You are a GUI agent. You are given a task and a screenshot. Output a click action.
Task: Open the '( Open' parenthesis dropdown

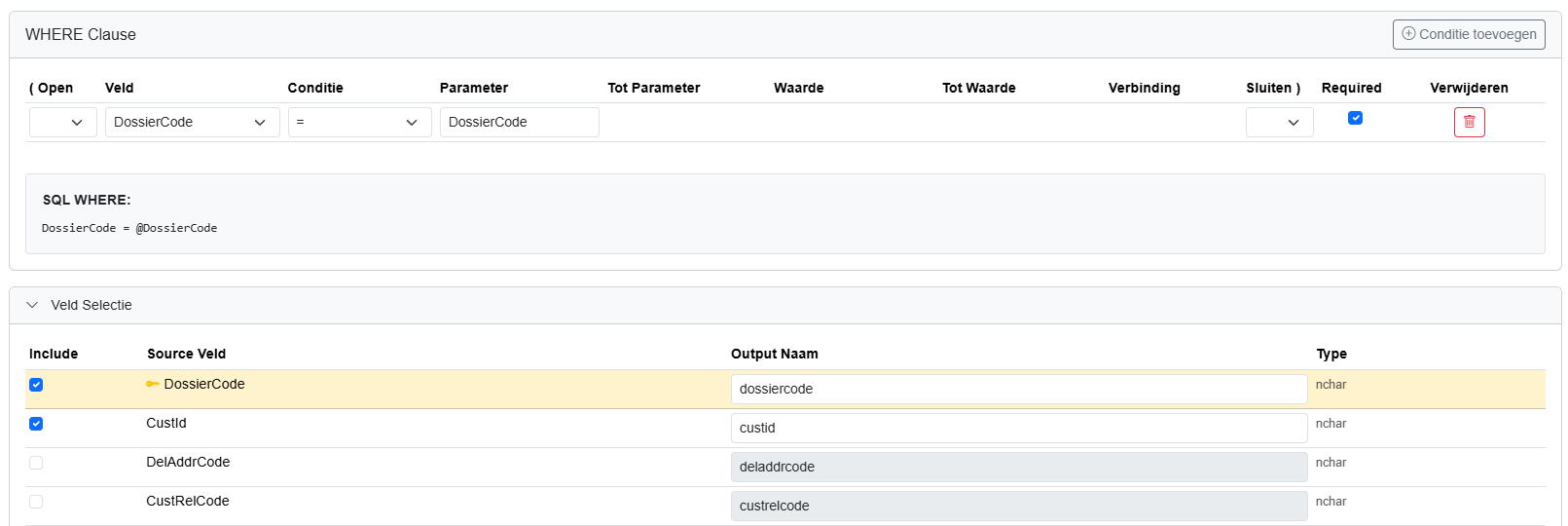coord(63,122)
